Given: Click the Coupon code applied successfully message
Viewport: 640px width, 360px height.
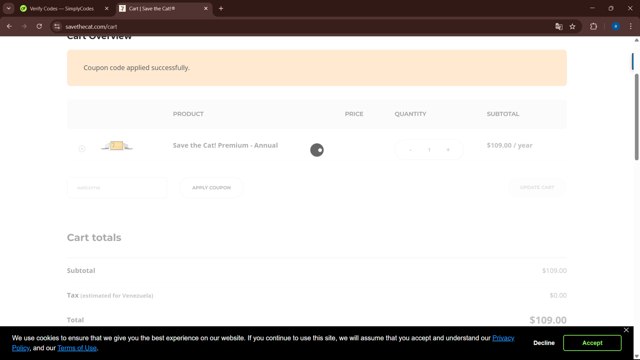Looking at the screenshot, I should (x=137, y=68).
